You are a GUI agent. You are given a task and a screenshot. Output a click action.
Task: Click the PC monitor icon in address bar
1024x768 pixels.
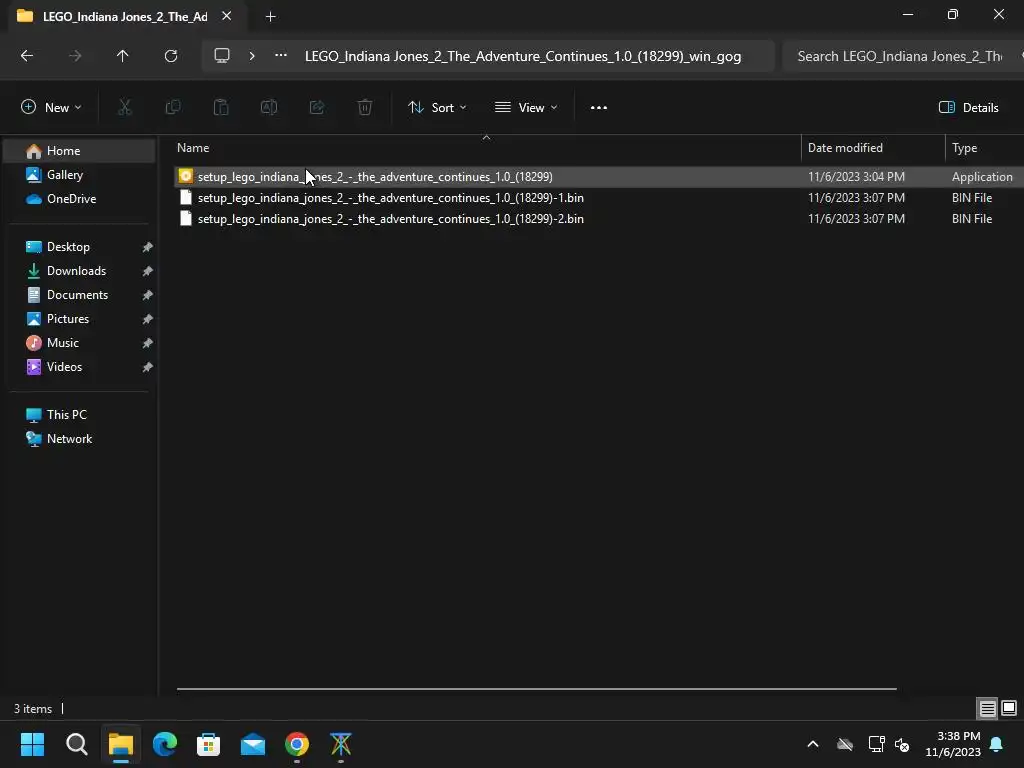click(x=222, y=56)
